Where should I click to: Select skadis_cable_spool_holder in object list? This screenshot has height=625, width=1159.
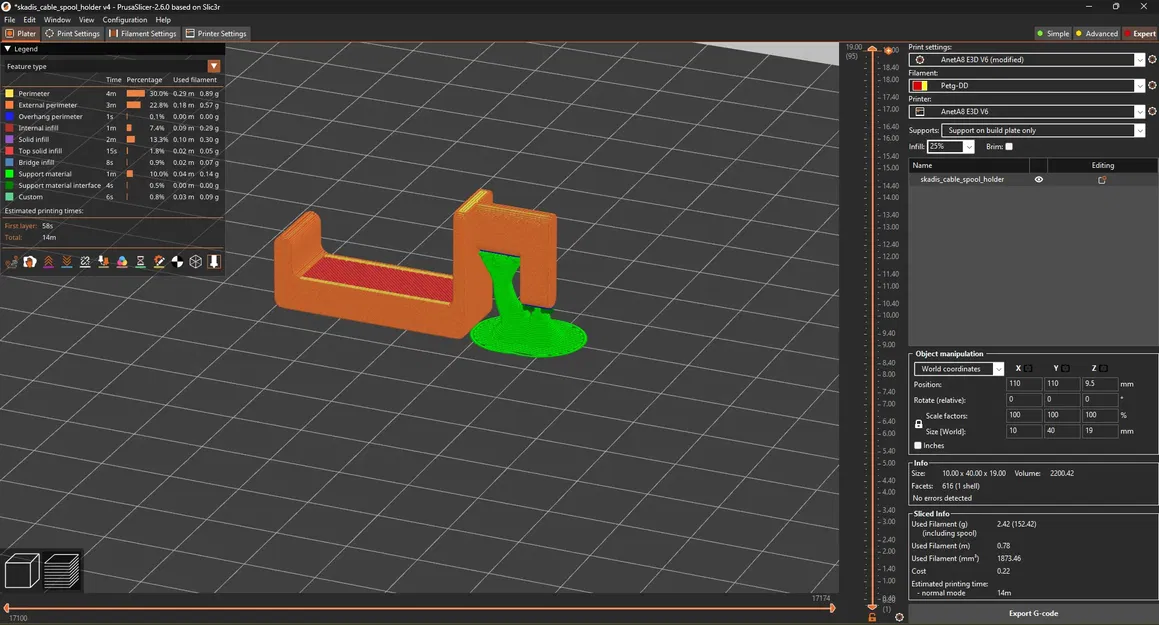pyautogui.click(x=962, y=180)
